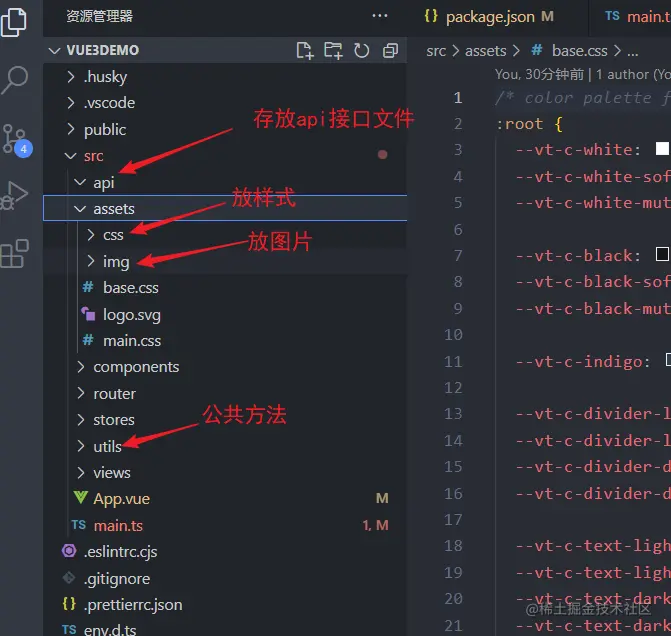This screenshot has height=636, width=671.
Task: Click the braces icon beside .prettierrc.json
Action: coord(69,604)
